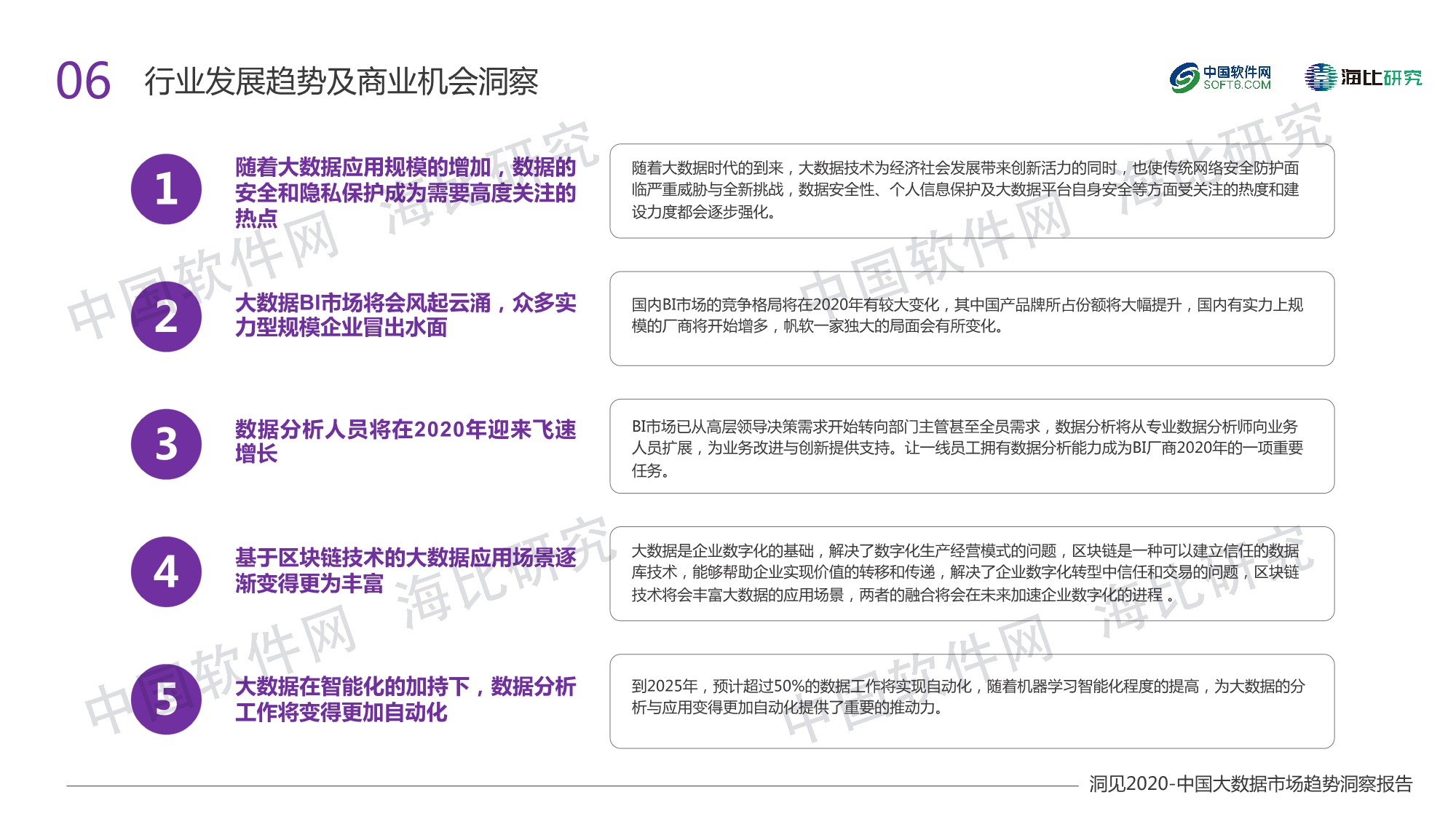Open the heading 行业发展趋势及商业机会洞察
The height and width of the screenshot is (819, 1456).
click(342, 82)
